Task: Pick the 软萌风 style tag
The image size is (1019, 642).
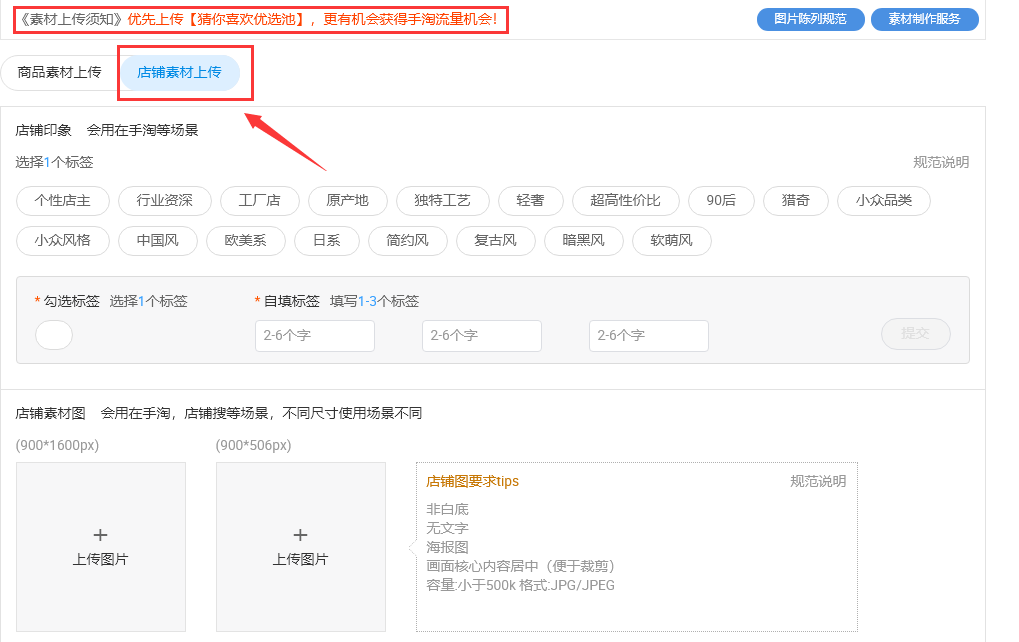Action: tap(671, 241)
